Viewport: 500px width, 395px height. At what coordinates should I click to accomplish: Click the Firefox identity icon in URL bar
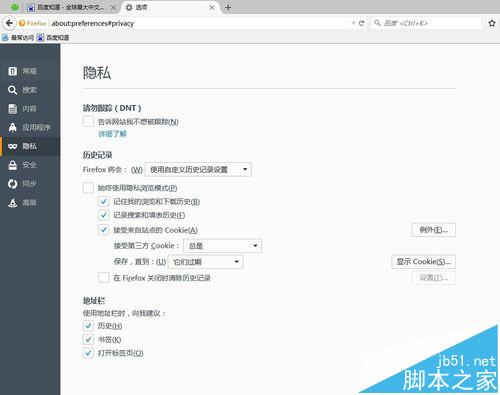22,23
